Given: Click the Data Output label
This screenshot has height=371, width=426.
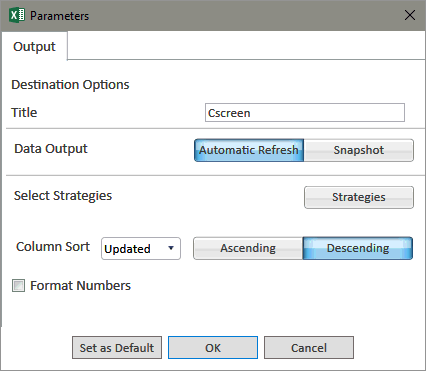Looking at the screenshot, I should point(51,149).
